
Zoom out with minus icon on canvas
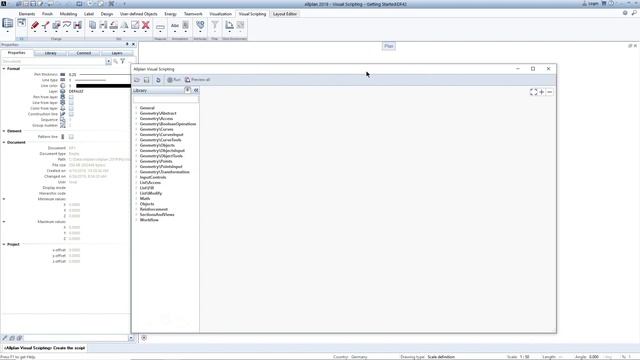point(549,92)
